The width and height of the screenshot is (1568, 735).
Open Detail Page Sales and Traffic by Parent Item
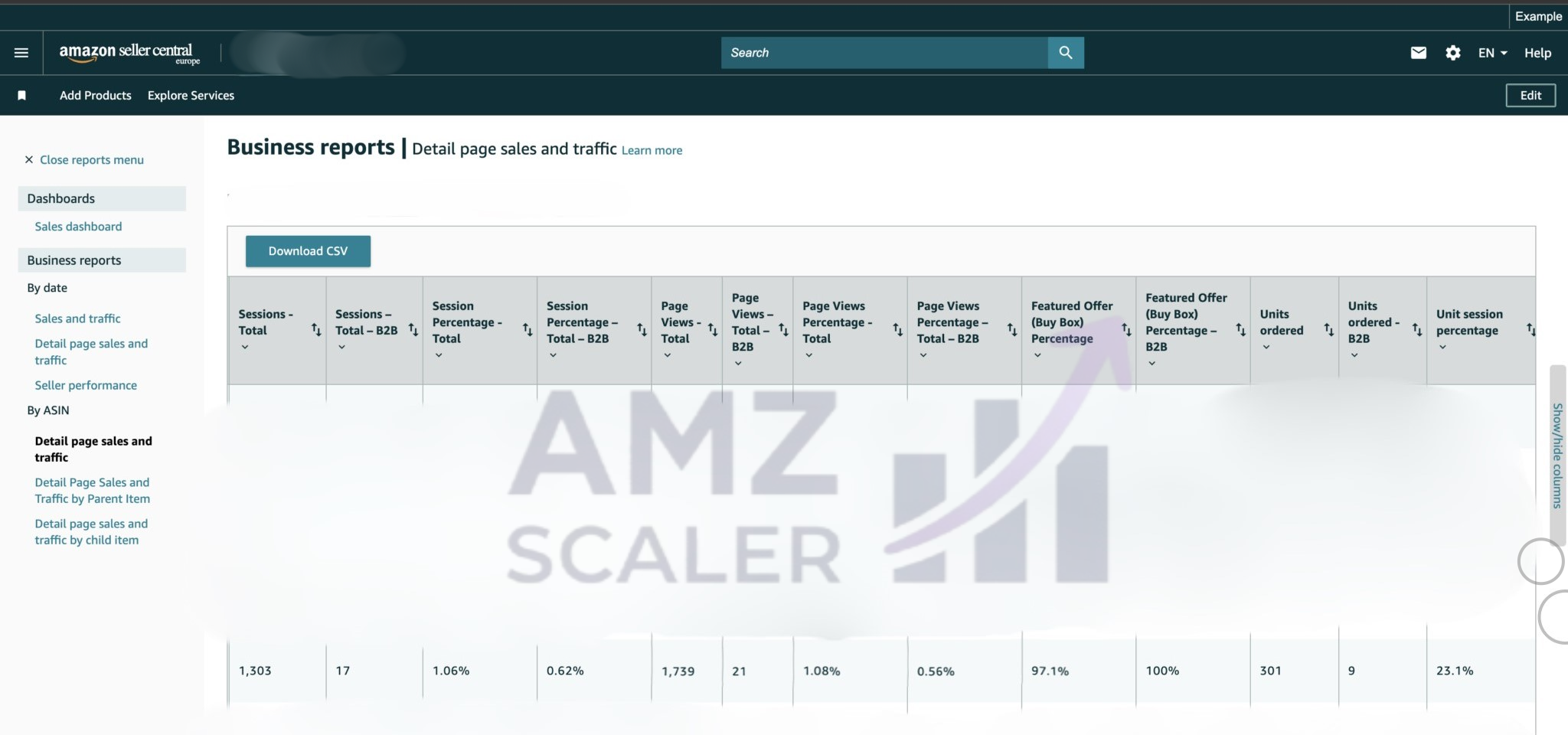[x=92, y=491]
